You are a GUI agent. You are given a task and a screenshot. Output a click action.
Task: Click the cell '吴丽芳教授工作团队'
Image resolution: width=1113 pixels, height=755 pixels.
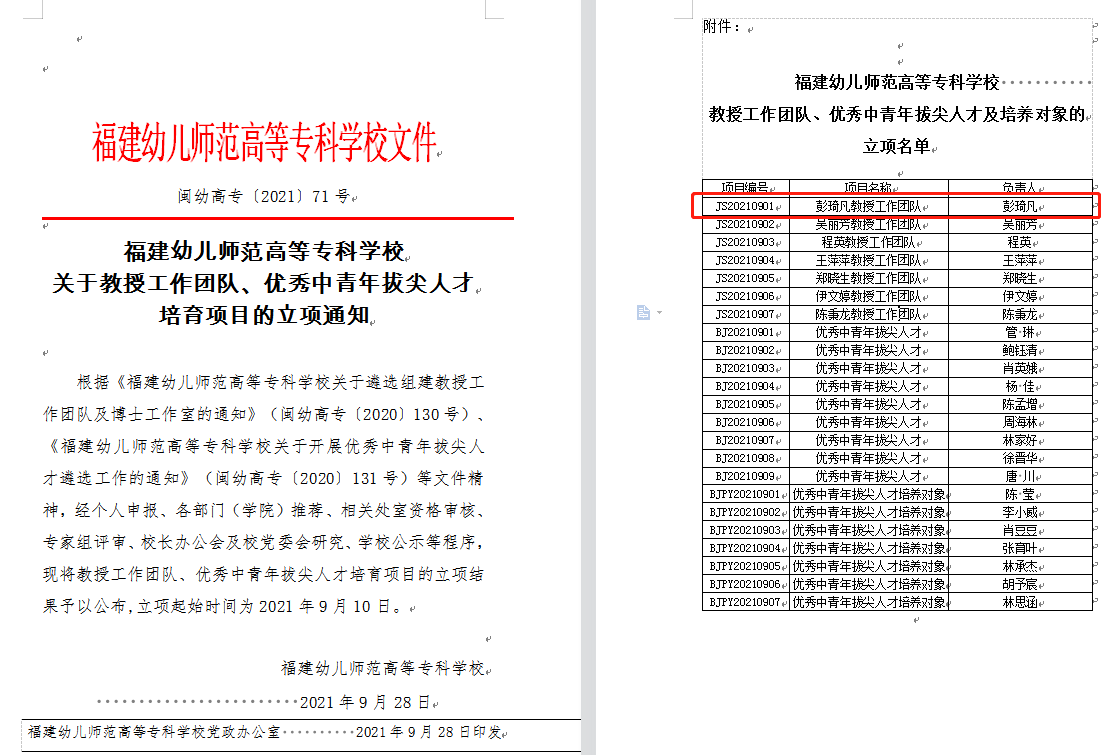[868, 224]
